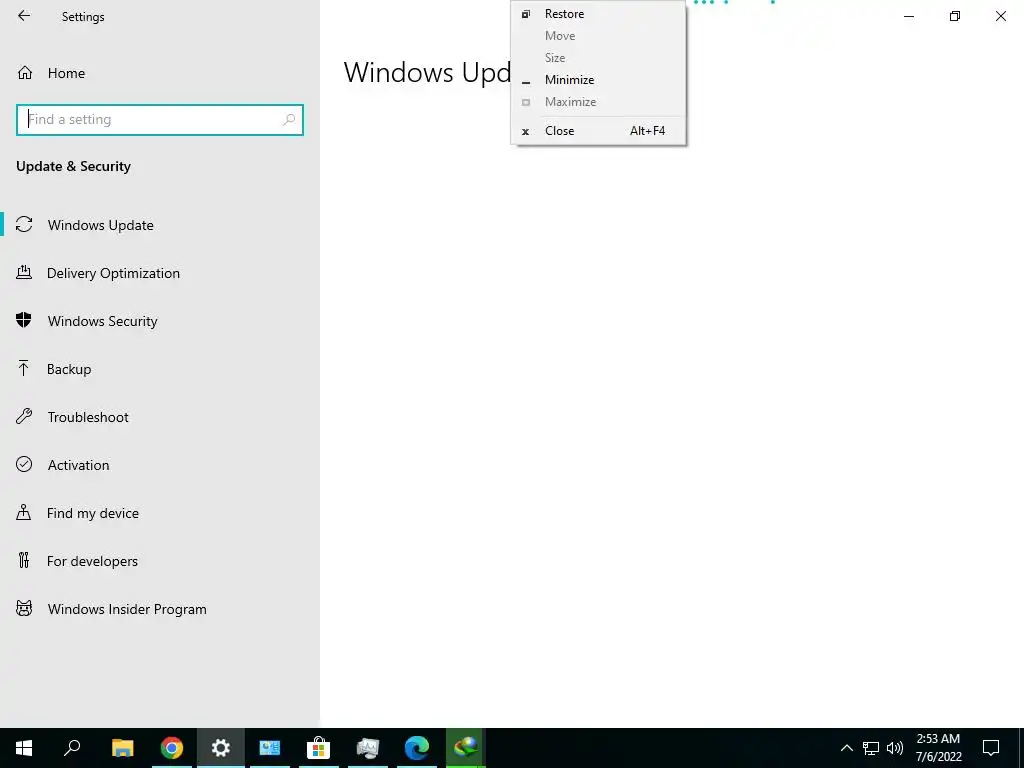Open Microsoft Edge from the taskbar
This screenshot has width=1024, height=768.
pyautogui.click(x=417, y=748)
